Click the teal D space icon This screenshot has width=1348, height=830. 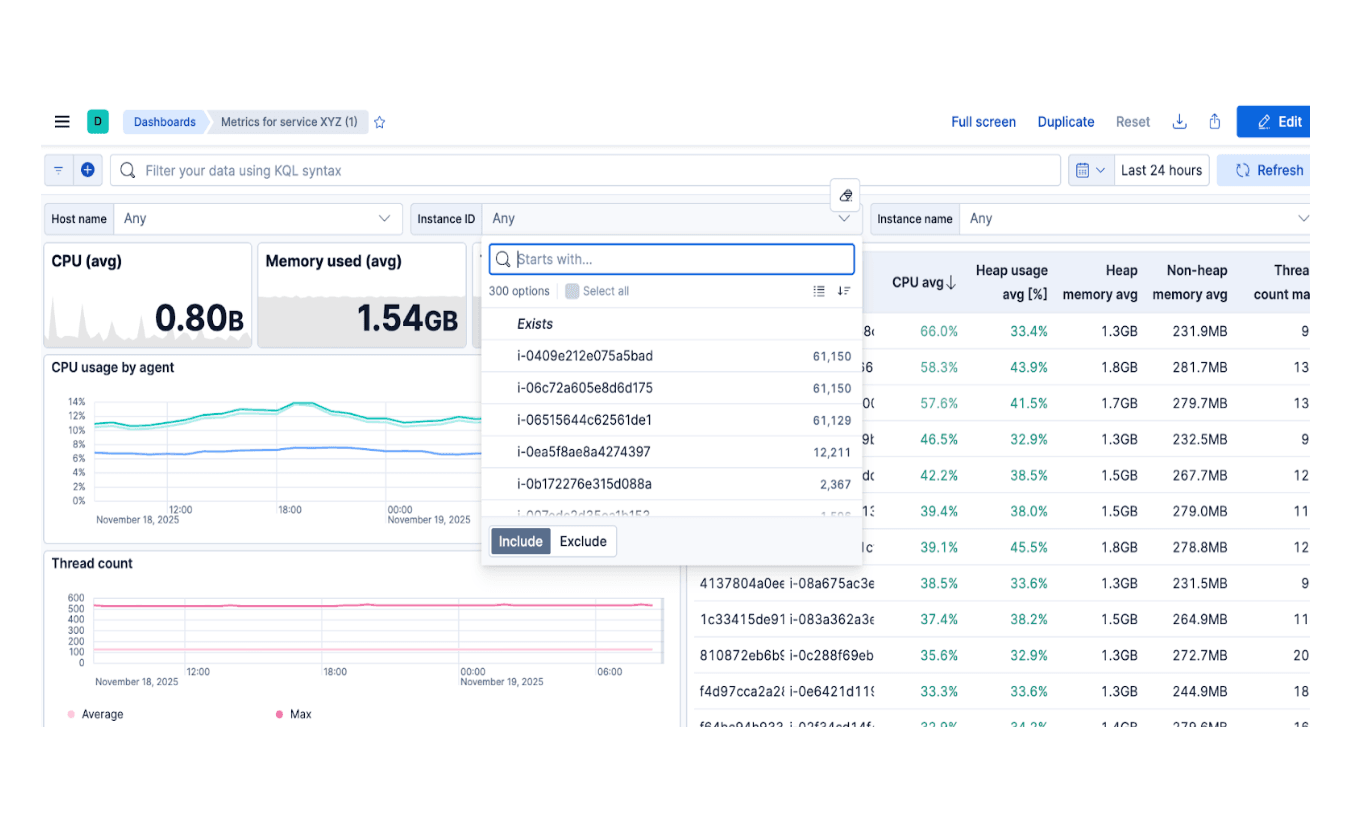(x=97, y=121)
